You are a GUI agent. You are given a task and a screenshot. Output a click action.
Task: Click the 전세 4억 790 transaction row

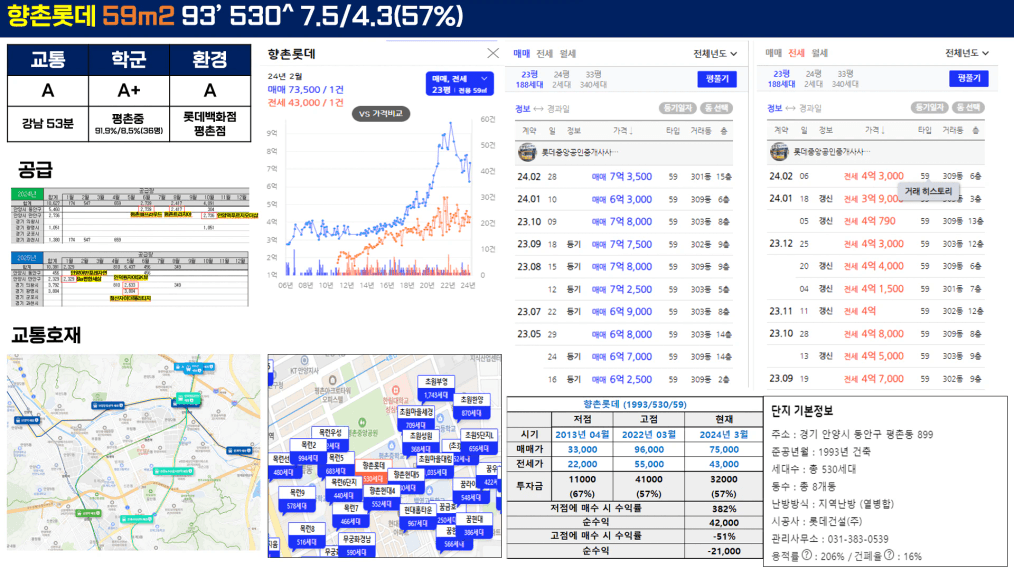pyautogui.click(x=876, y=221)
